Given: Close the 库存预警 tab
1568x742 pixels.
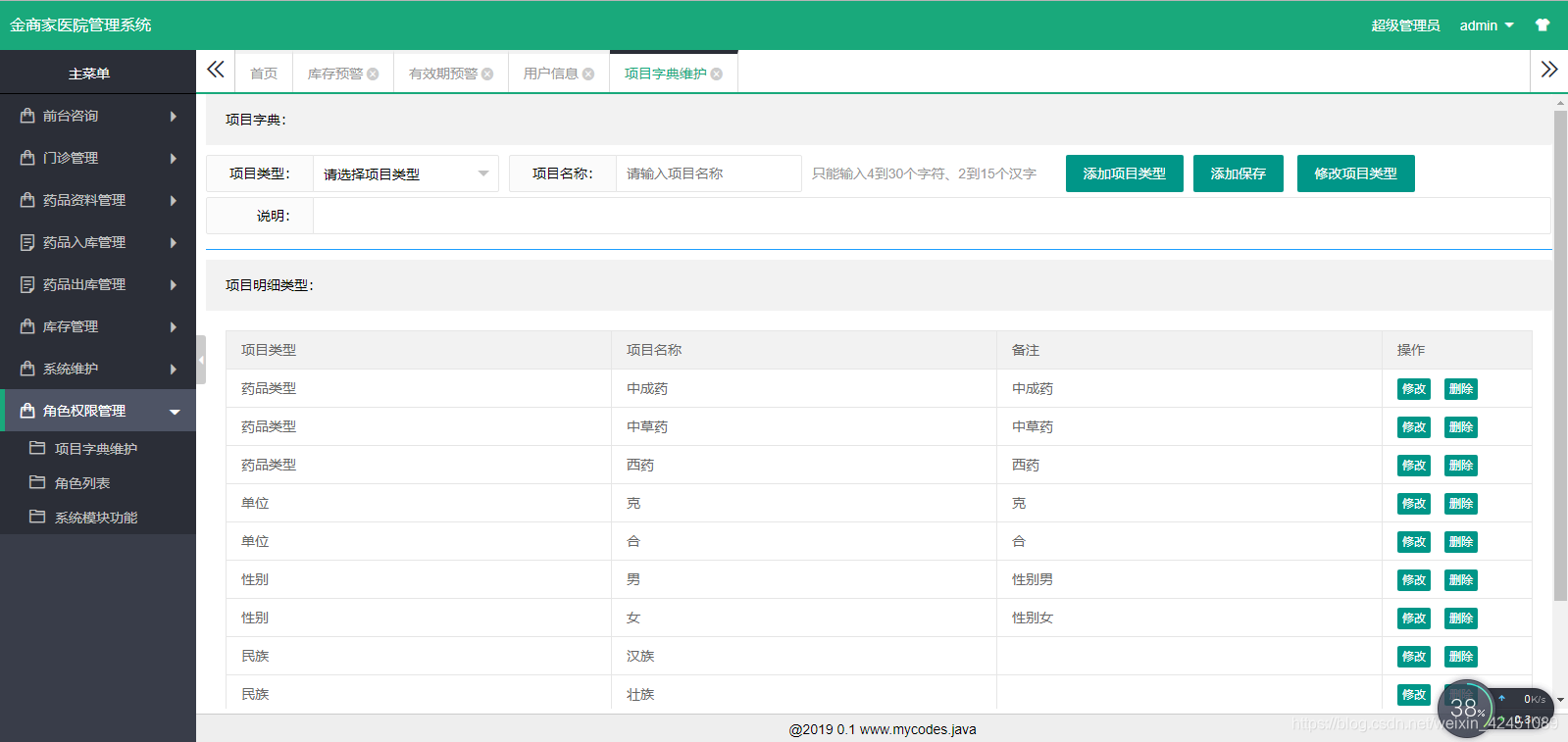Looking at the screenshot, I should (x=373, y=74).
